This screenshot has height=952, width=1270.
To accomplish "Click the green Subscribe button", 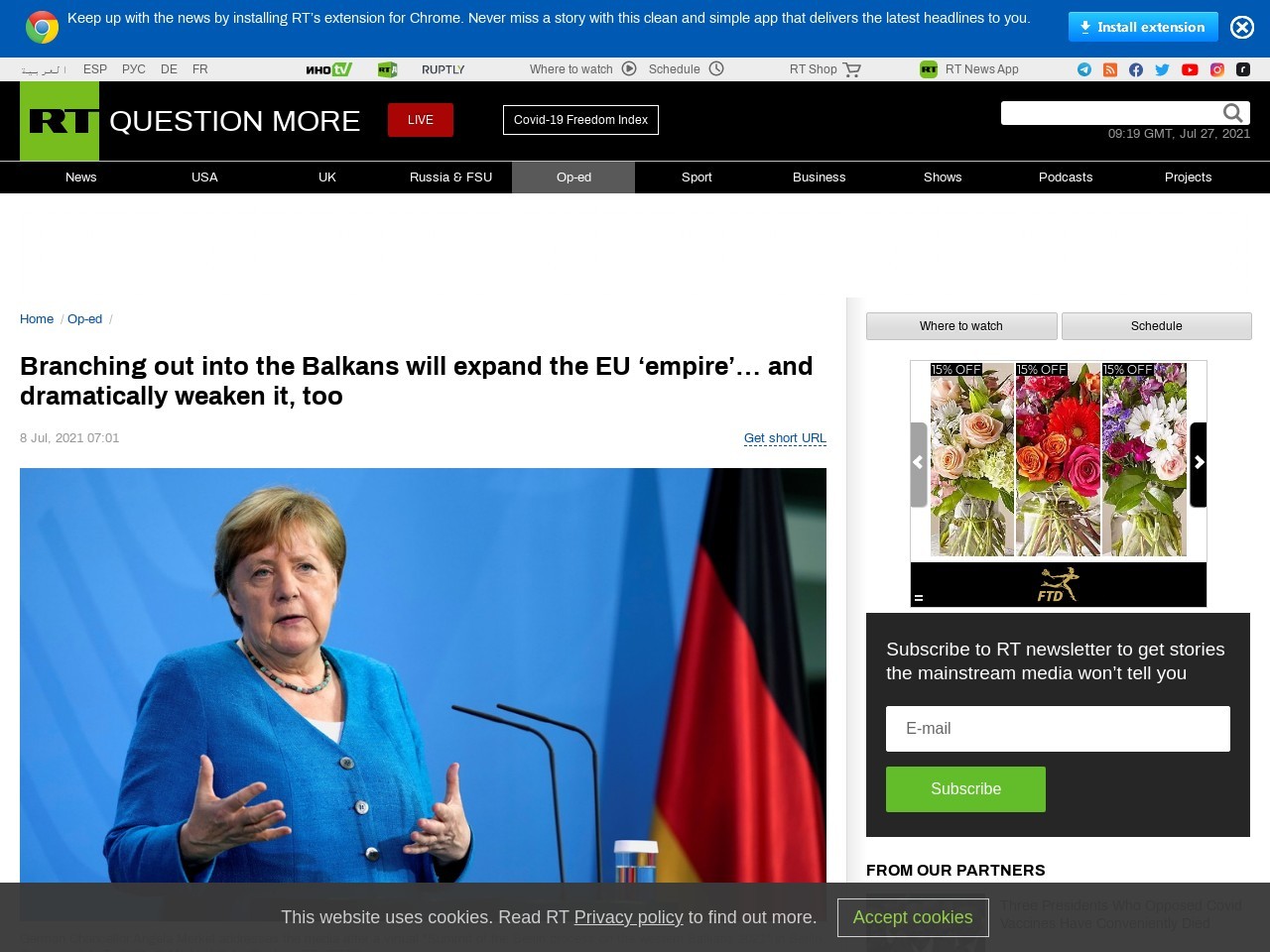I will (965, 789).
